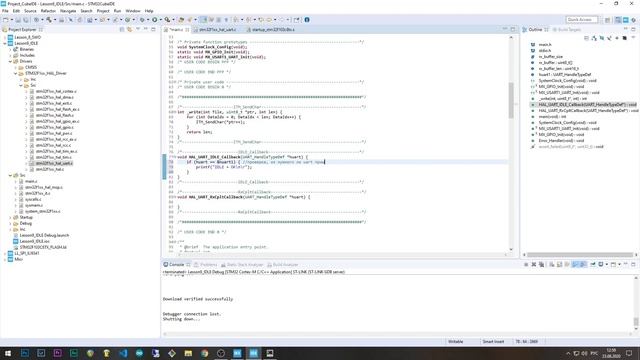
Task: Open the Project menu
Action: tap(103, 11)
